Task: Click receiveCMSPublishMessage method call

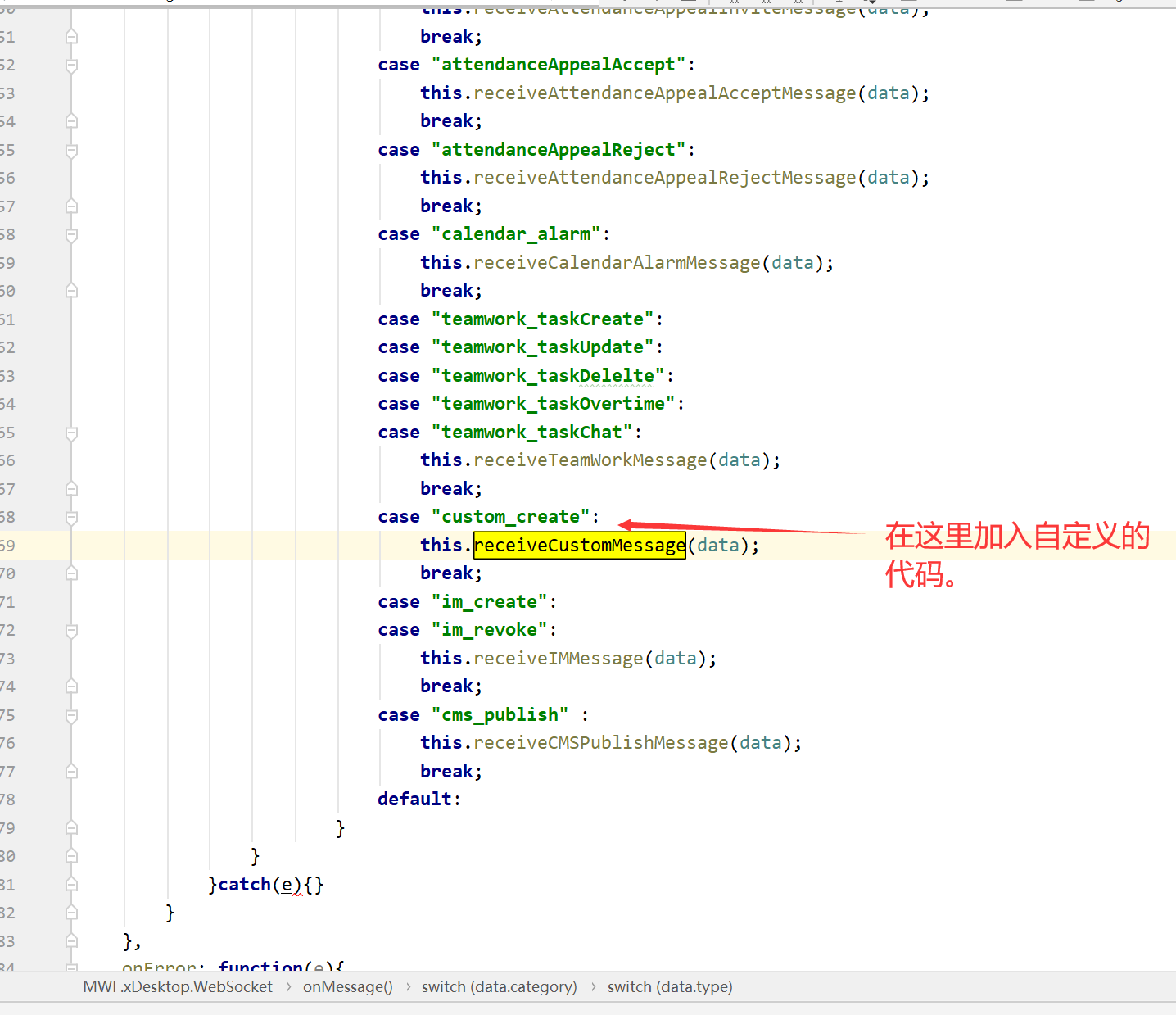Action: point(600,743)
